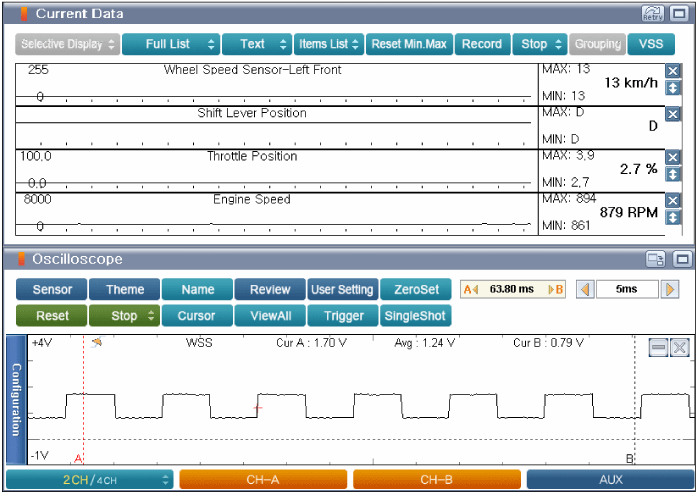Maximize the Current Data panel
This screenshot has height=495, width=700.
[x=679, y=14]
